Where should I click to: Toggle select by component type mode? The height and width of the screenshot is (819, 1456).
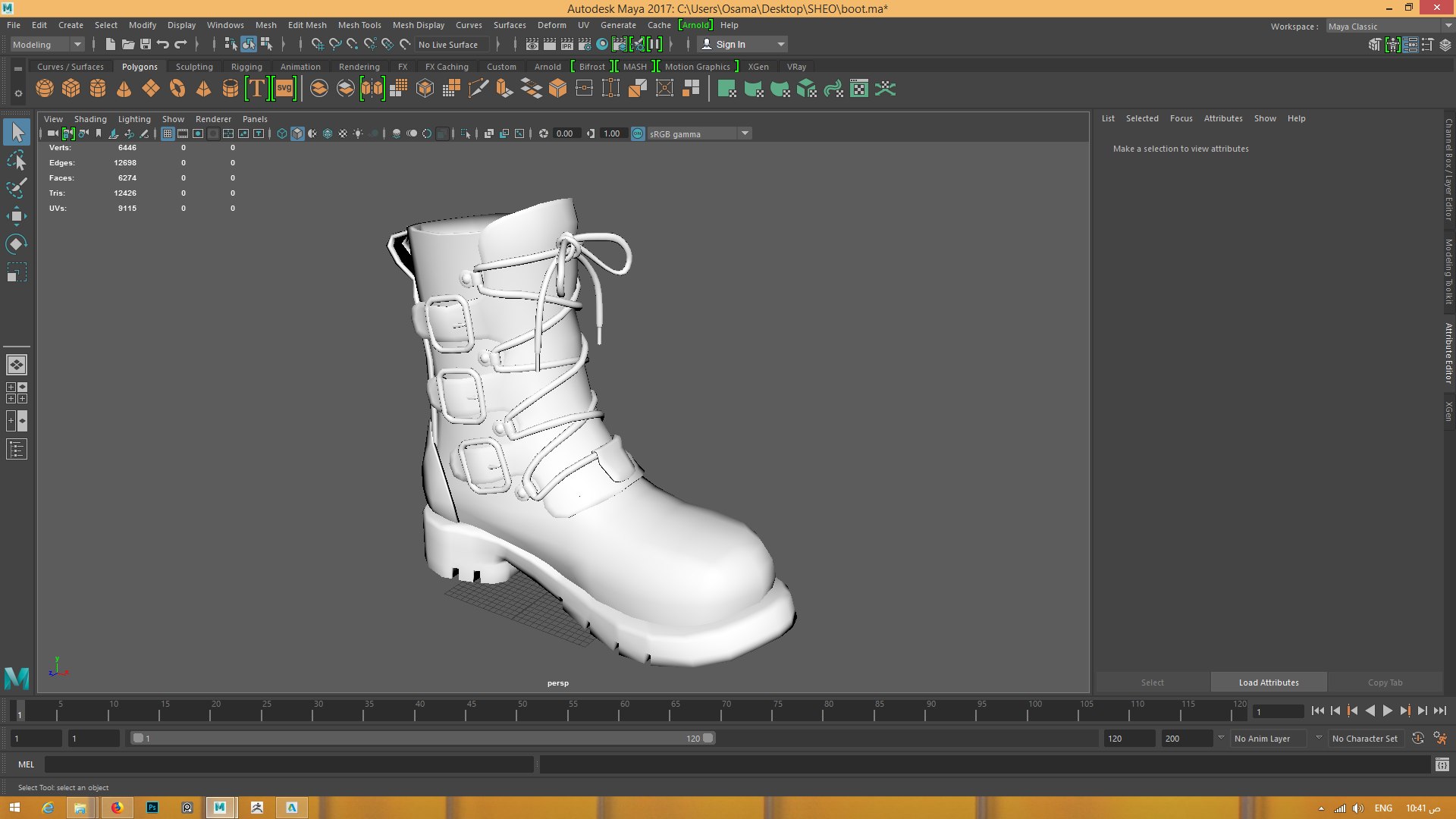coord(266,44)
